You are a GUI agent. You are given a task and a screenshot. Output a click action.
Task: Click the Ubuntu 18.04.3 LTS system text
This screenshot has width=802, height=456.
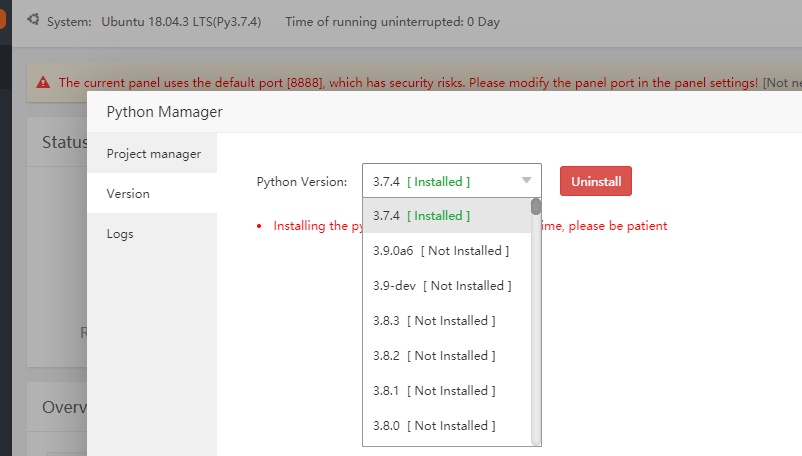(181, 21)
